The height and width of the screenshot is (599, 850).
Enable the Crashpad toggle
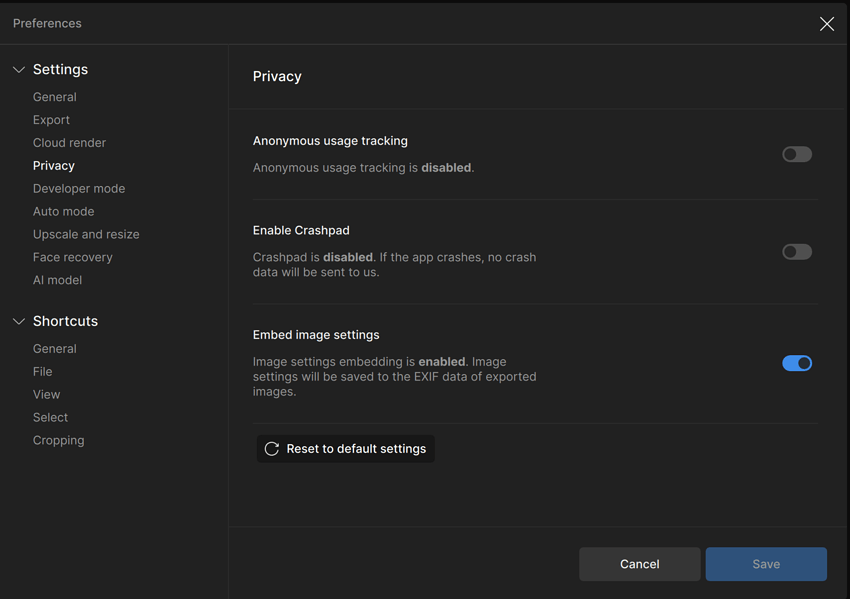click(x=797, y=251)
